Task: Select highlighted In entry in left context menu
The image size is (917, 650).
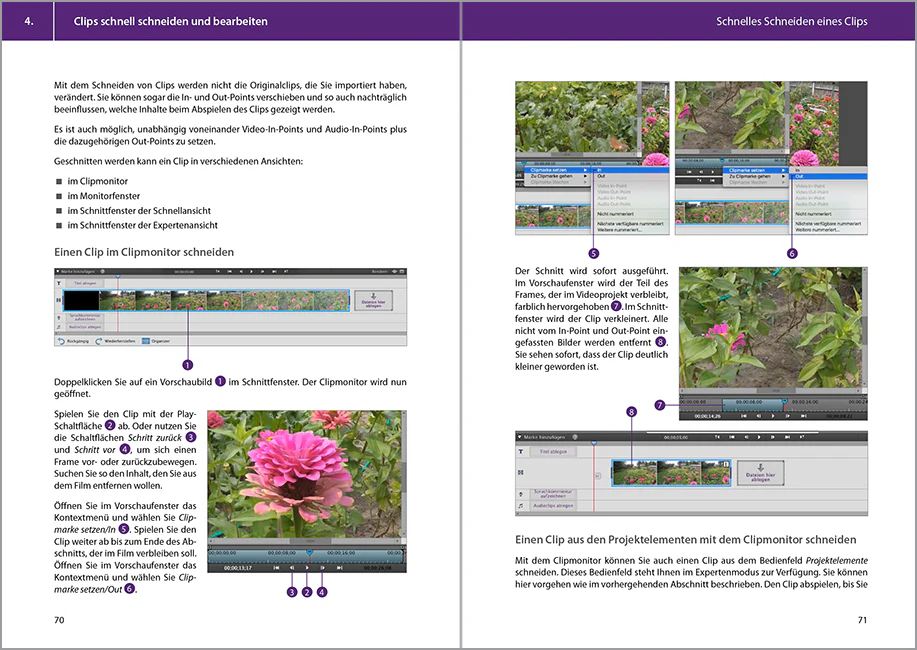Action: pyautogui.click(x=601, y=170)
